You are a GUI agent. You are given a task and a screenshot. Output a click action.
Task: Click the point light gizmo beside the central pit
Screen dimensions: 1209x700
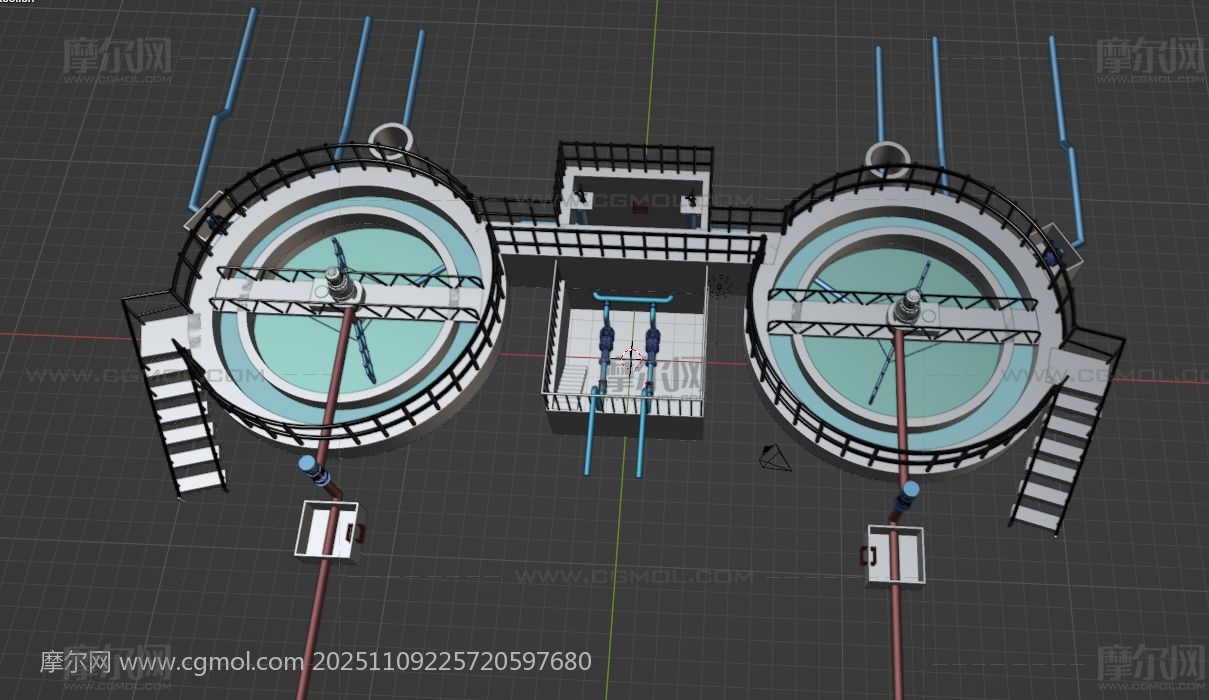click(718, 289)
